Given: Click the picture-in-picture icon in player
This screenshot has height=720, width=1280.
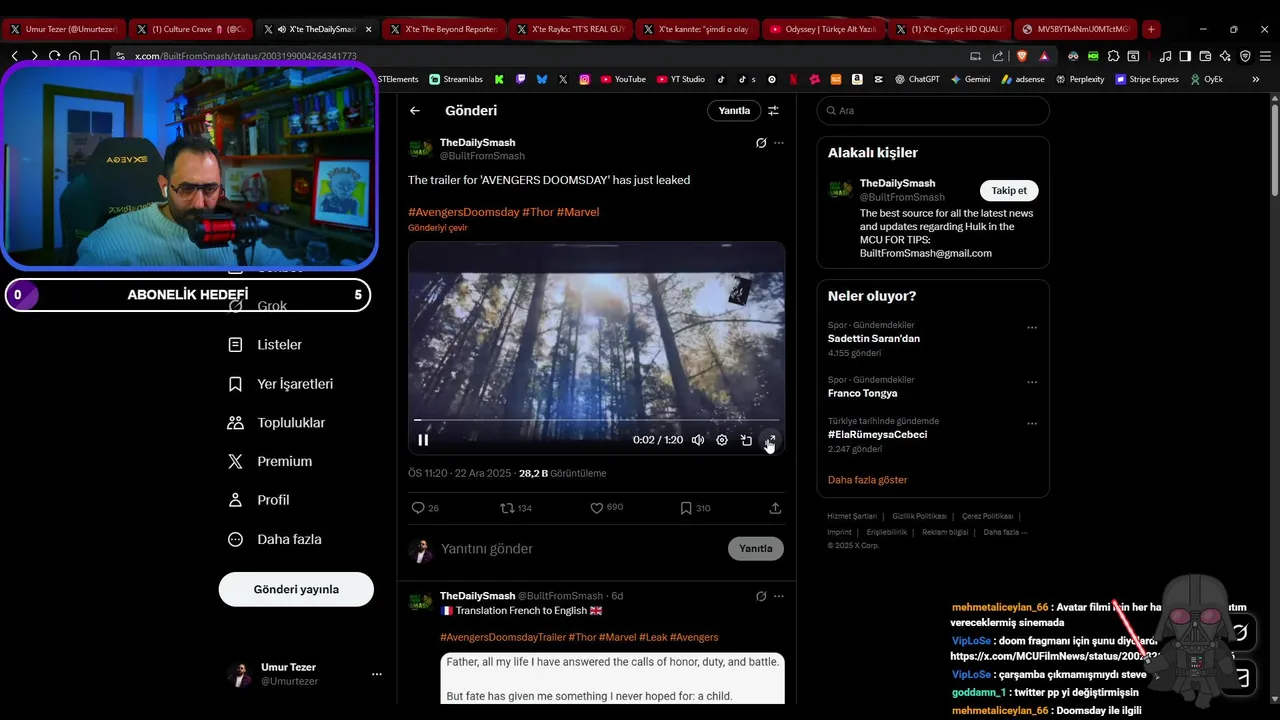Looking at the screenshot, I should pyautogui.click(x=746, y=440).
